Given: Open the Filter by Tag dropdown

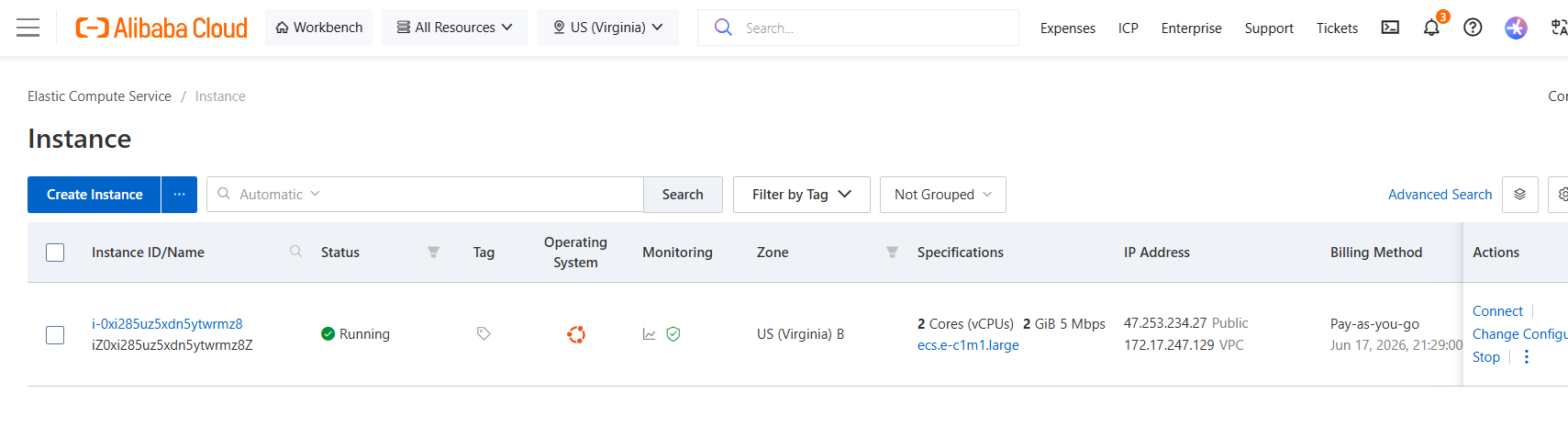Looking at the screenshot, I should [802, 195].
